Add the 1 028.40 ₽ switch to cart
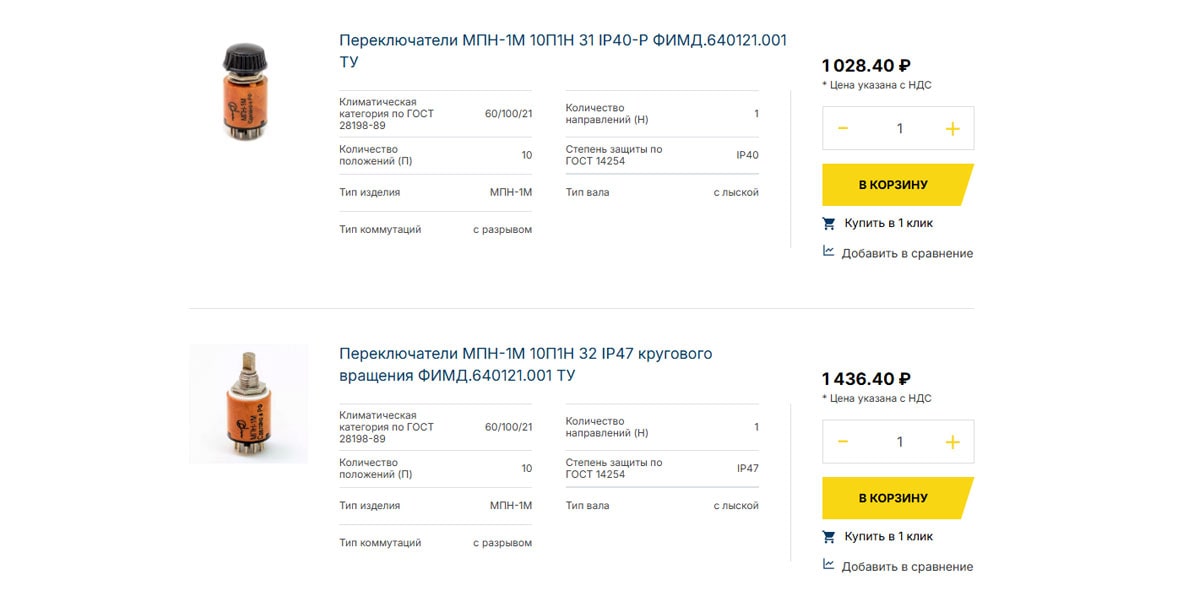Viewport: 1200px width, 602px height. pyautogui.click(x=897, y=185)
